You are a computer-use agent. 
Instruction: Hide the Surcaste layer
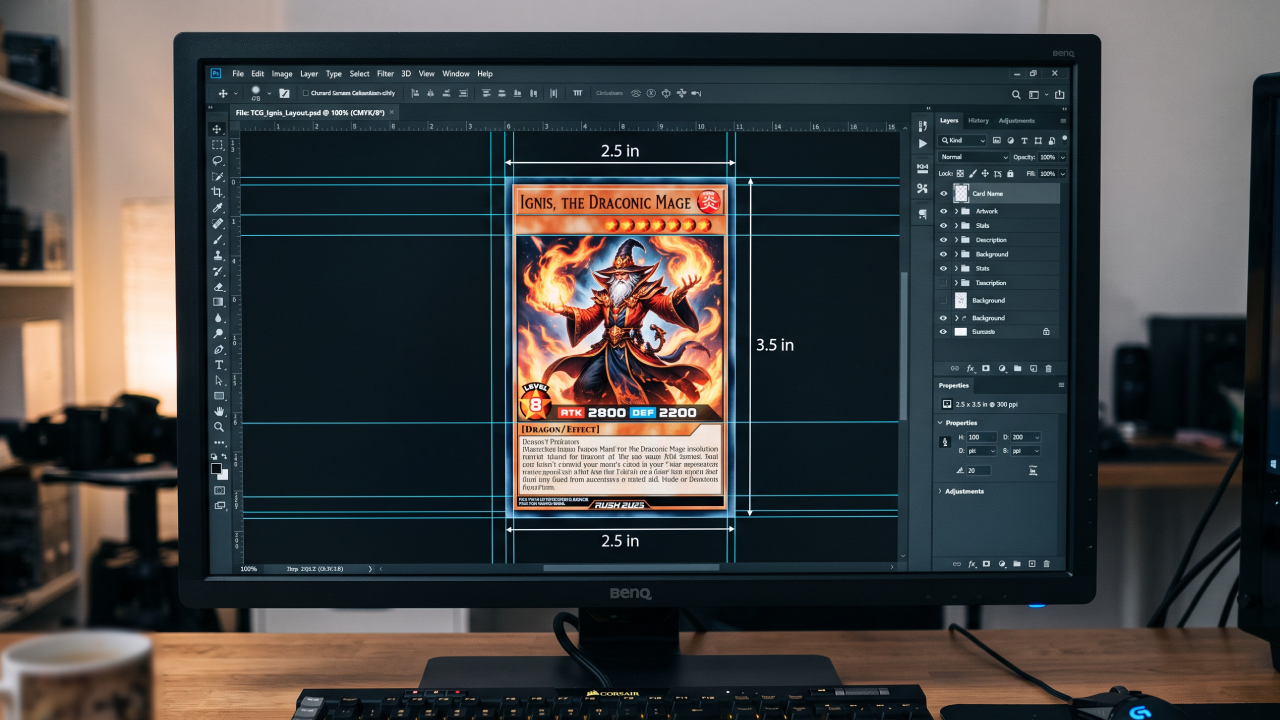point(943,332)
